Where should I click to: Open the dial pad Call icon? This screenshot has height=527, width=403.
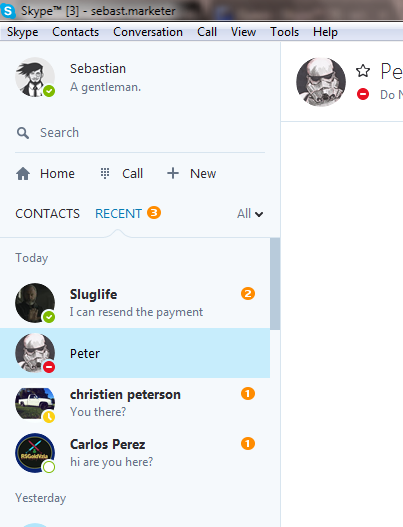pyautogui.click(x=105, y=173)
